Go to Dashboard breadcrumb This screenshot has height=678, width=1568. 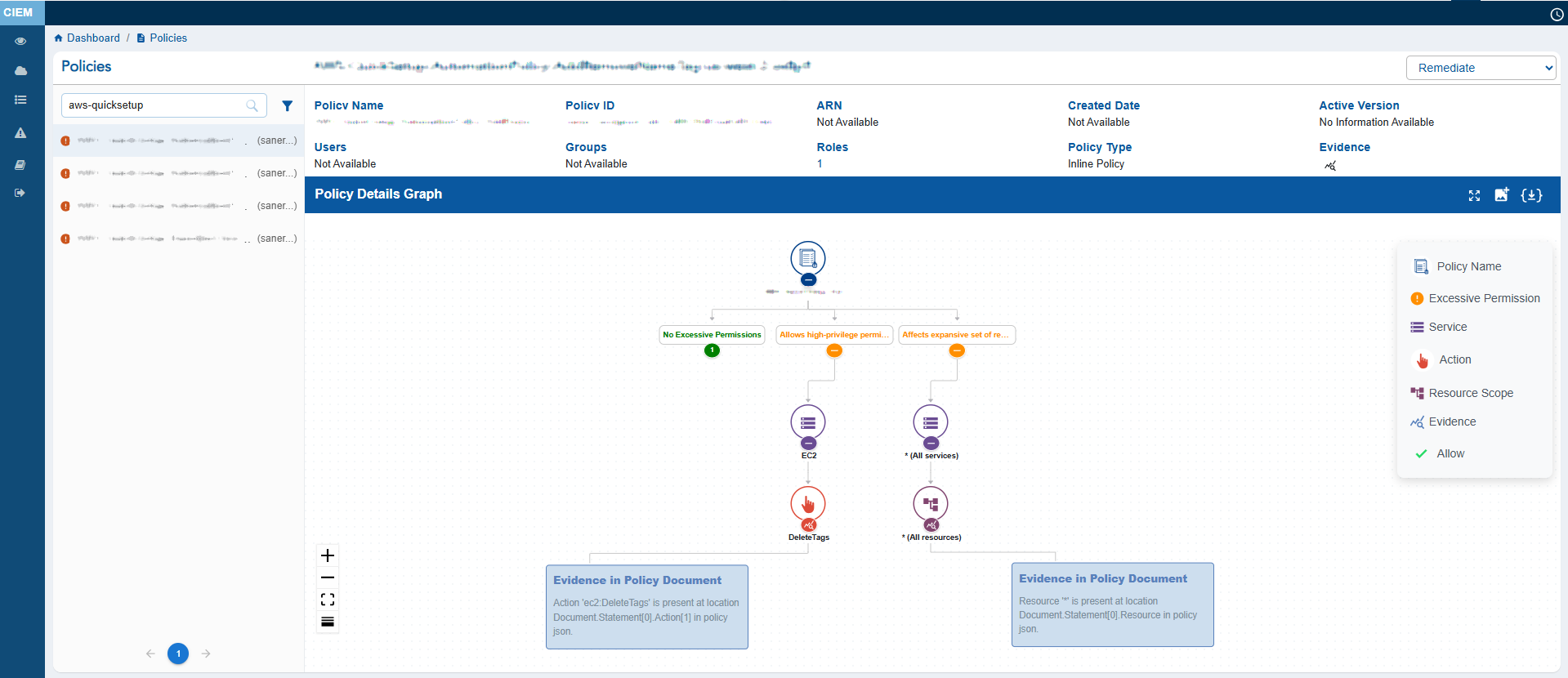coord(92,38)
